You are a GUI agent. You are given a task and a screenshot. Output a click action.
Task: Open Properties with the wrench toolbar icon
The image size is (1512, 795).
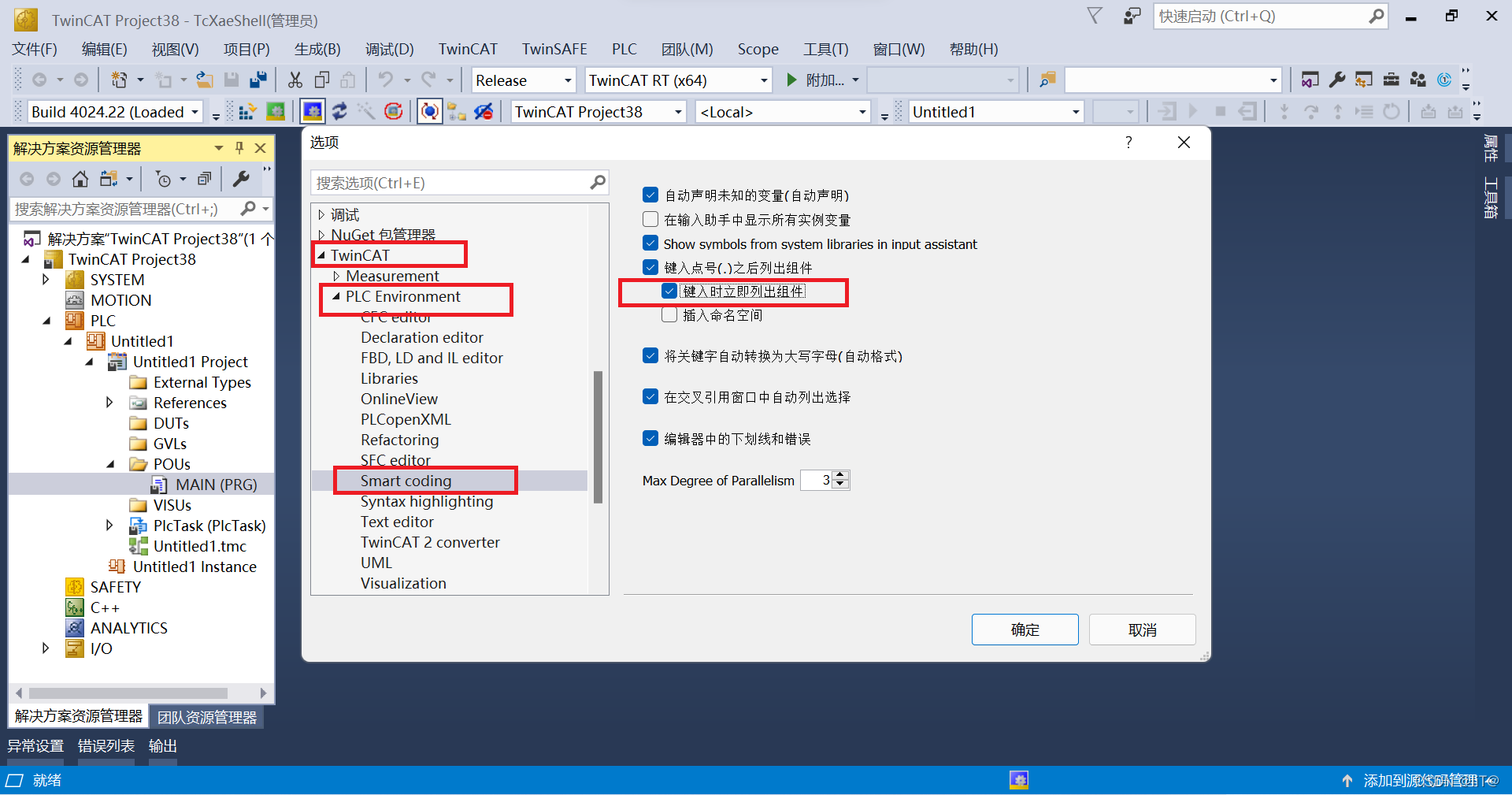pos(1336,80)
